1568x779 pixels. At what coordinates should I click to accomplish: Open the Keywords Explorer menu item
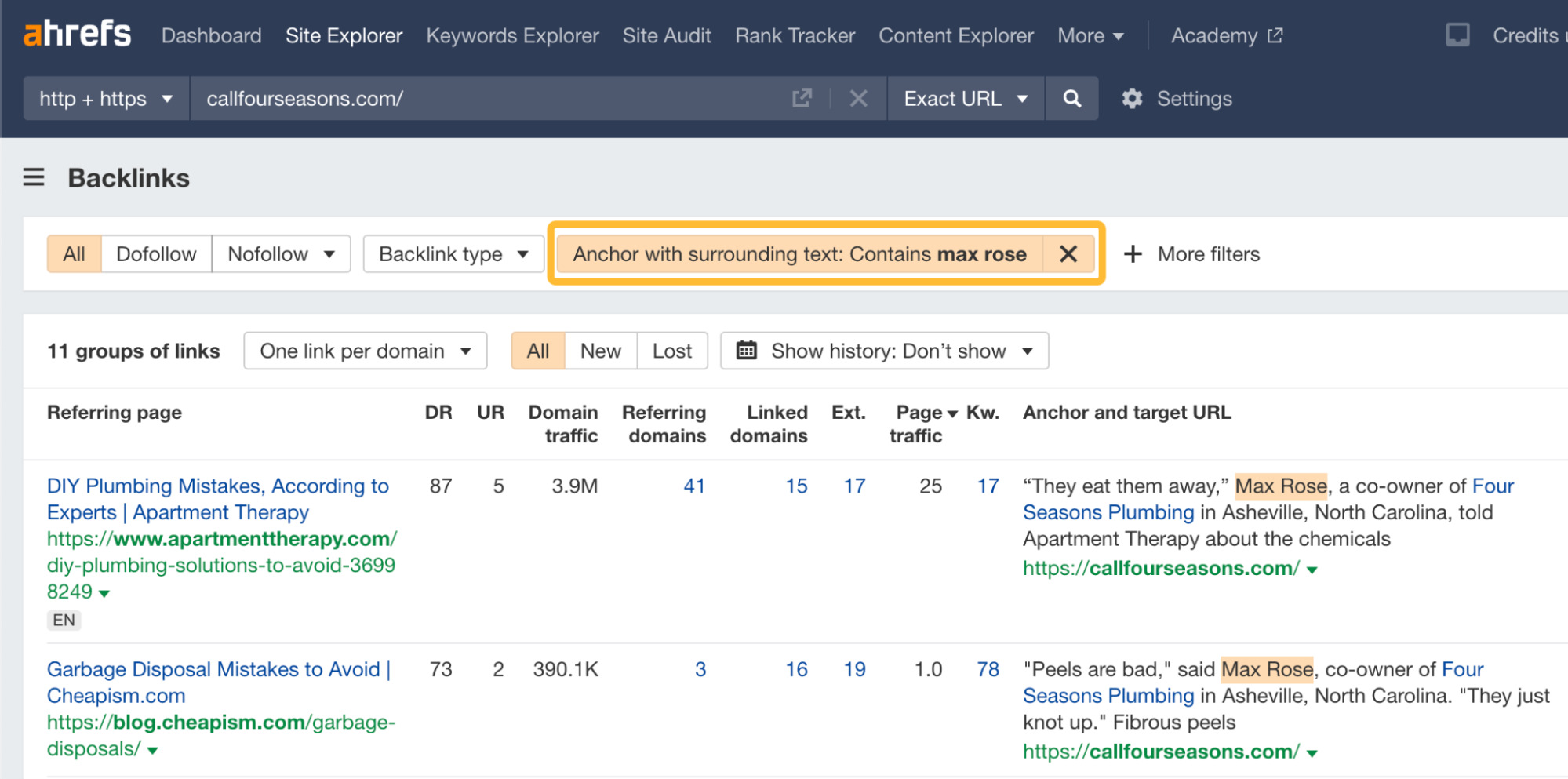[512, 35]
